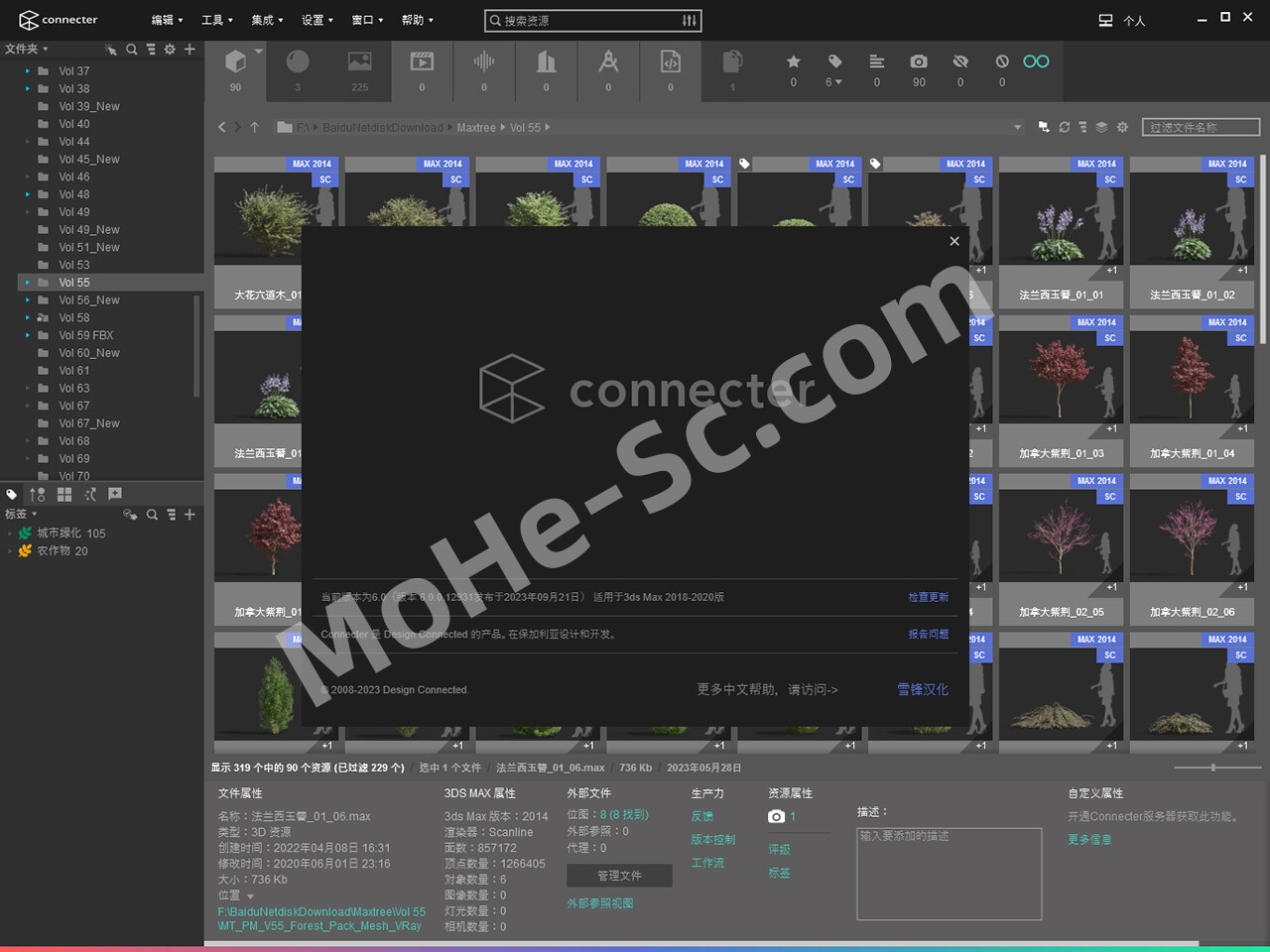This screenshot has width=1270, height=952.
Task: Click the 检查更新 link
Action: (928, 597)
